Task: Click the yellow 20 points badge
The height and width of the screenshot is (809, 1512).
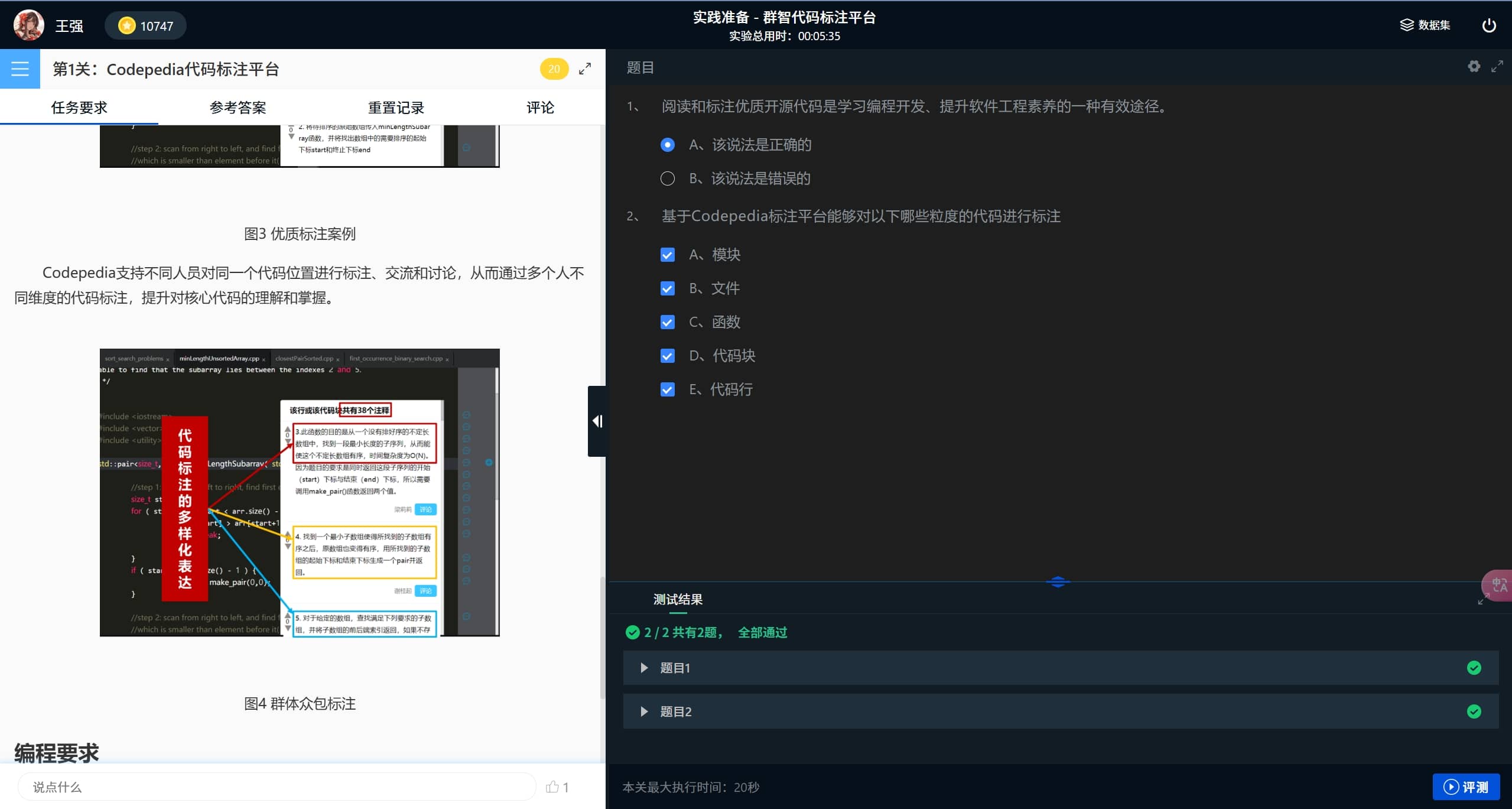Action: [x=554, y=69]
